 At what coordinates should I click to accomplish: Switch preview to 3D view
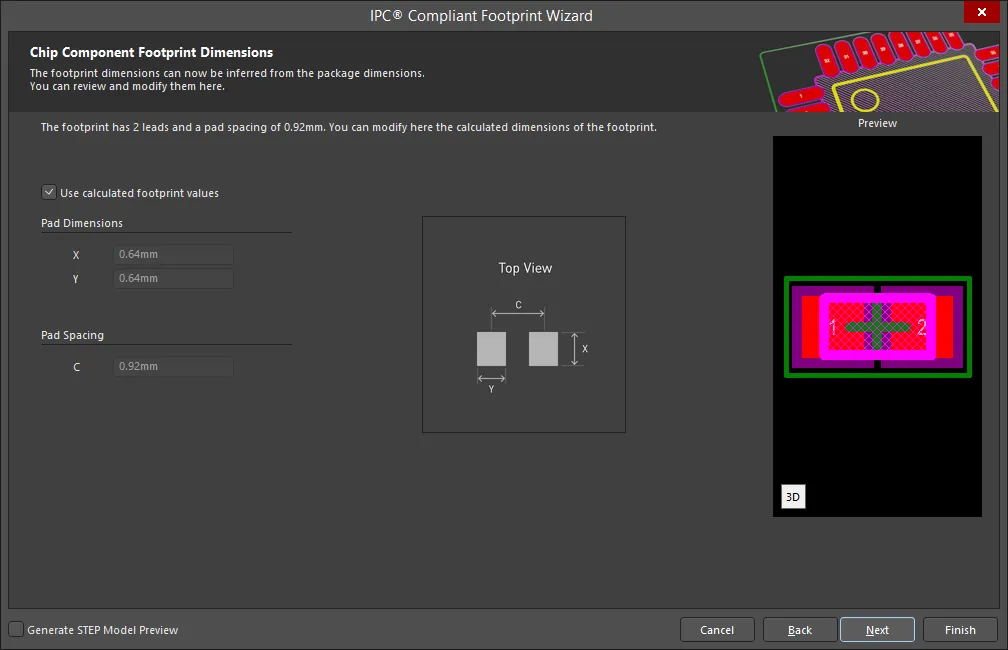pos(793,496)
